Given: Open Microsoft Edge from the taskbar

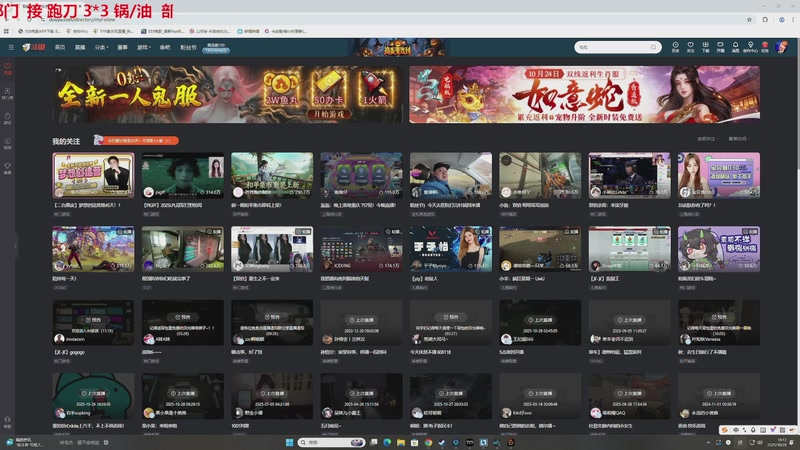Looking at the screenshot, I should [x=387, y=442].
